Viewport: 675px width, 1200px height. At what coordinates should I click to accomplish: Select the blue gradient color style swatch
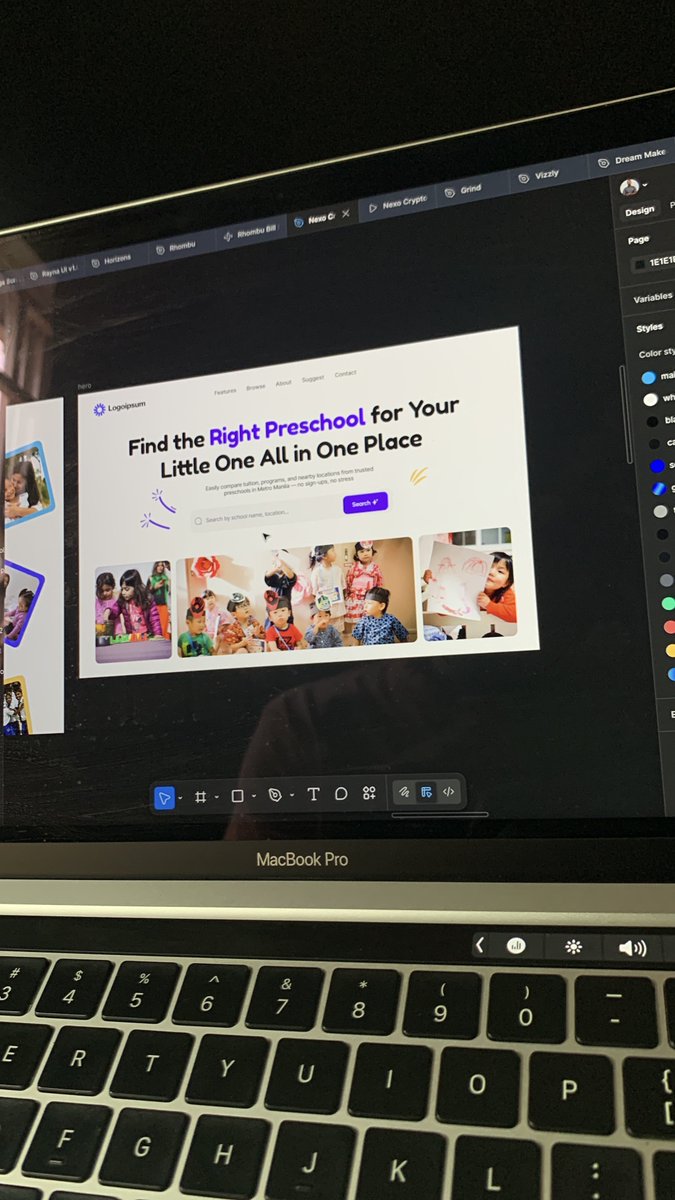(659, 488)
